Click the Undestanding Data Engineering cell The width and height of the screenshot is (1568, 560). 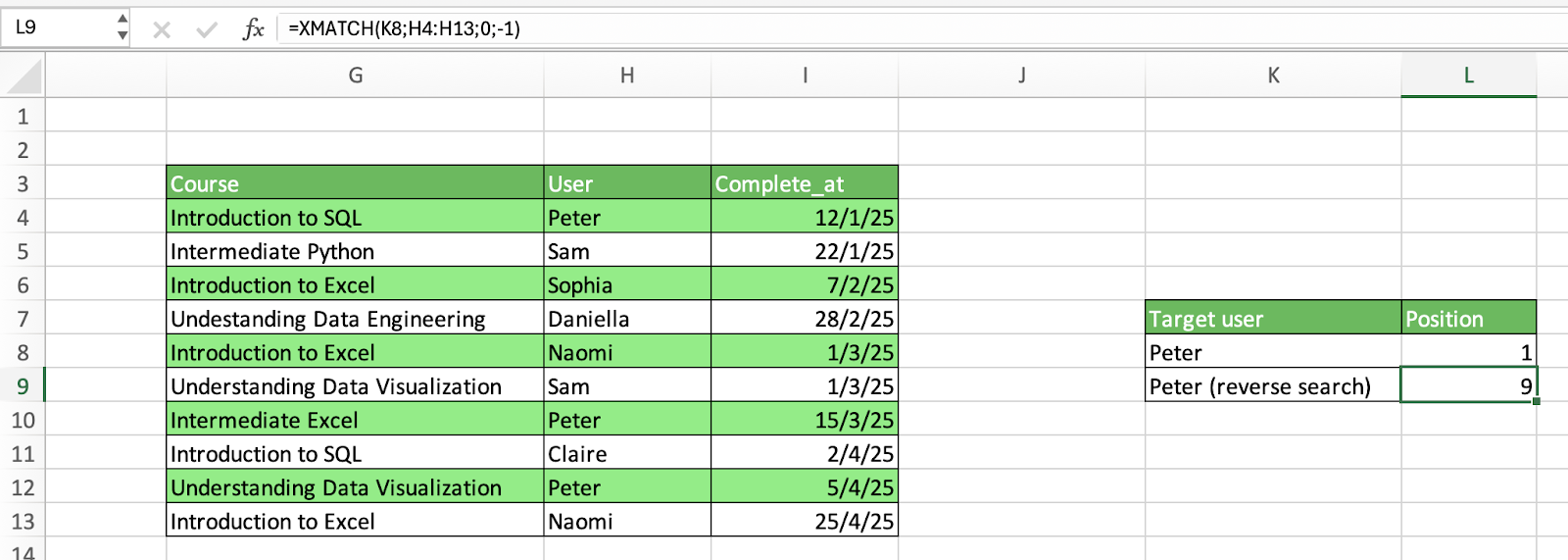(355, 319)
